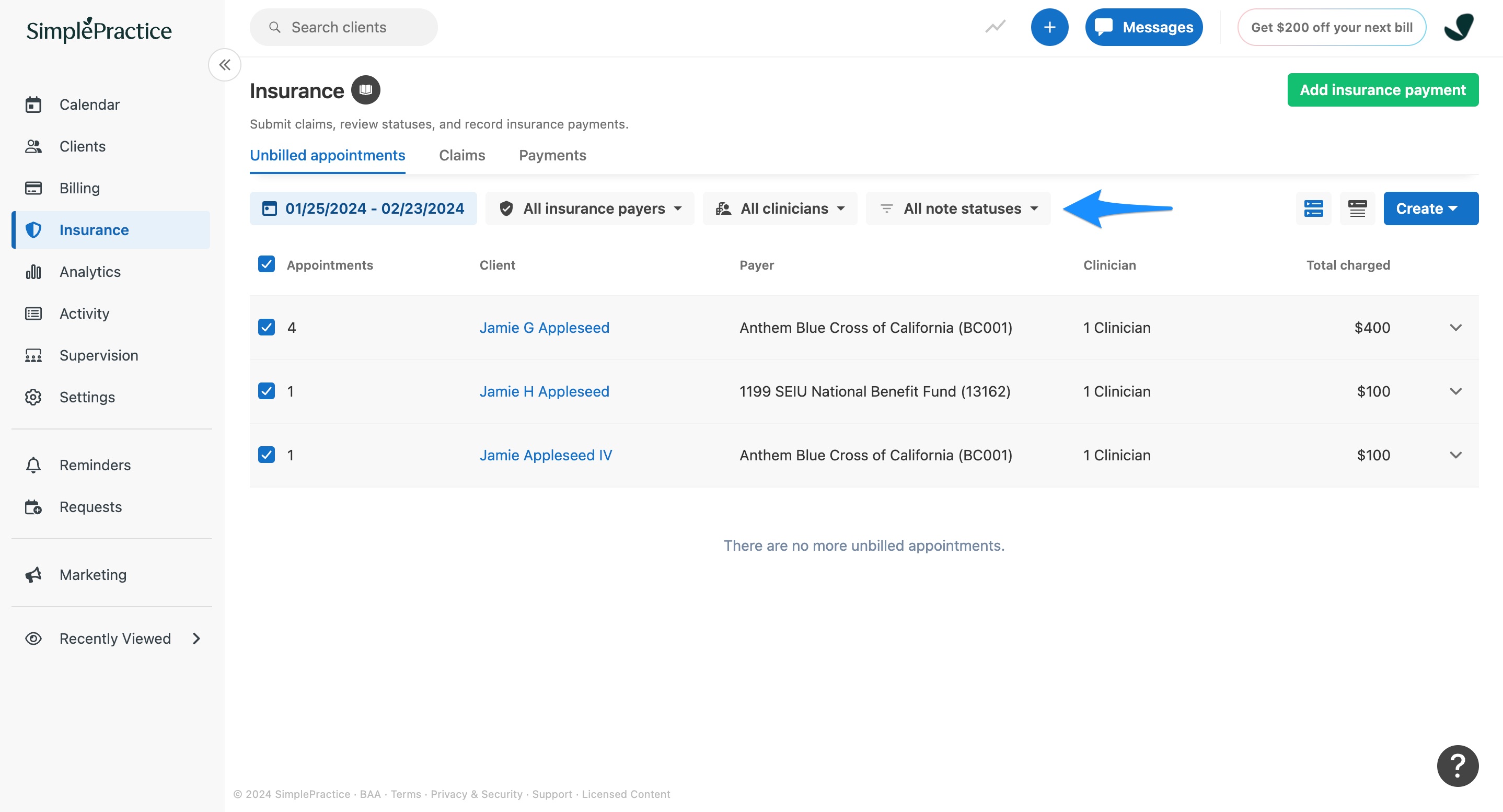
Task: Click 1199 SEIU National Benefit Fund (13162) payer
Action: pyautogui.click(x=875, y=391)
